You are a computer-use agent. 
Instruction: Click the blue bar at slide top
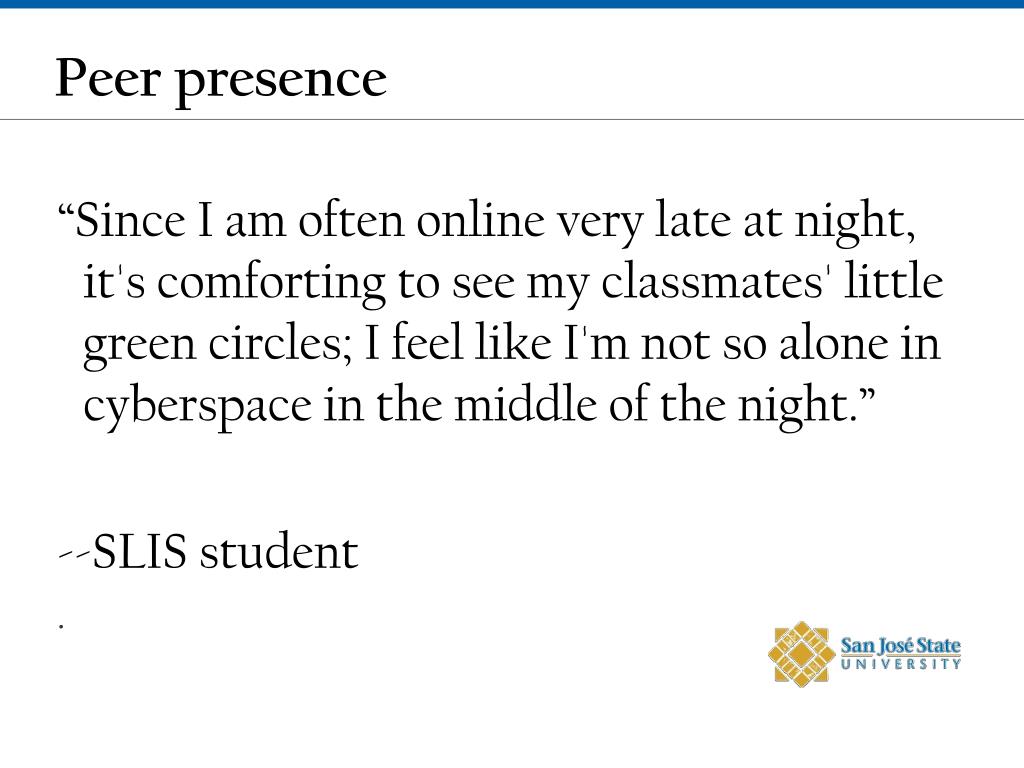click(512, 4)
